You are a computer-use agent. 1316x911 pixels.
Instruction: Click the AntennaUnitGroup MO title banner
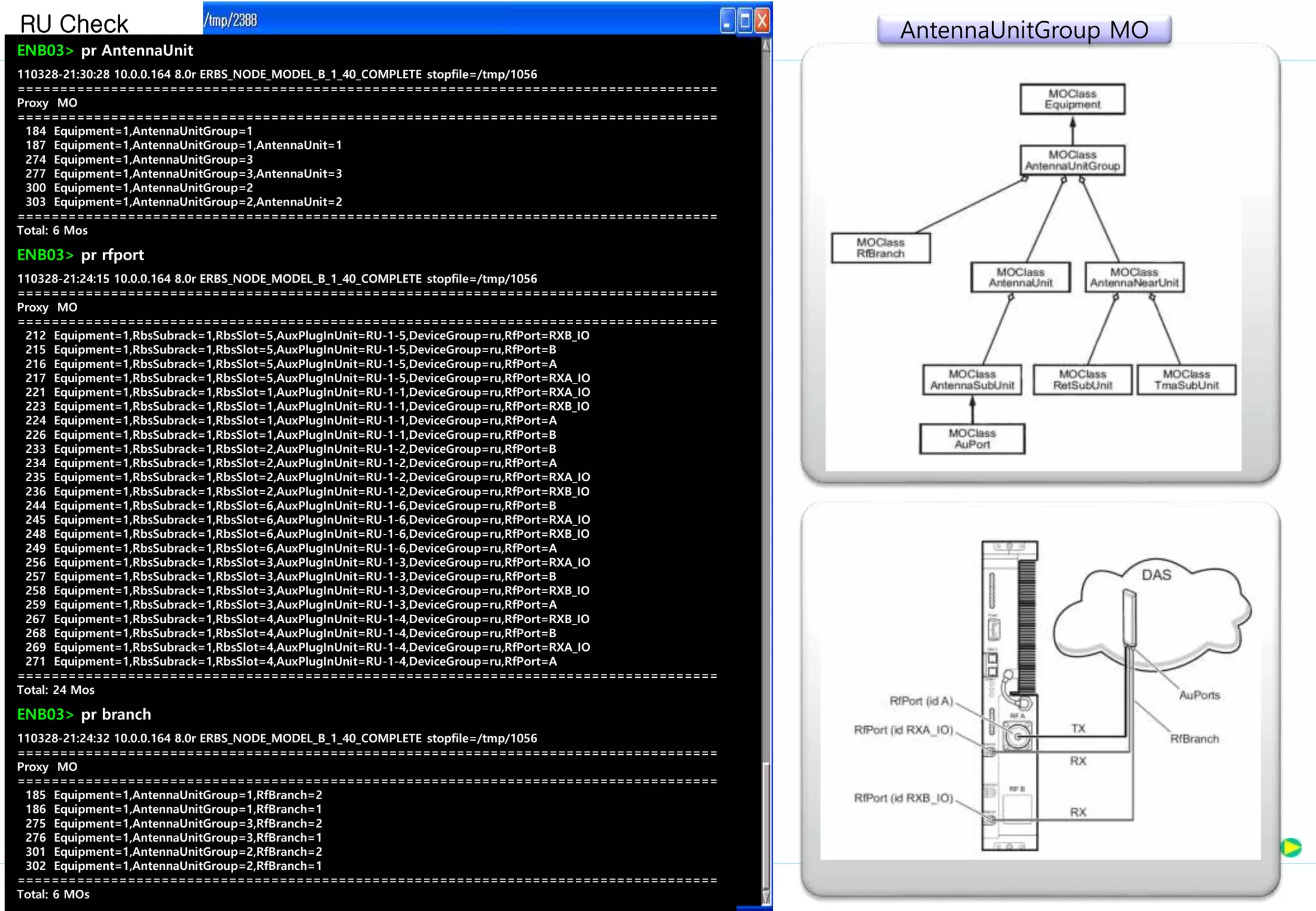point(1024,30)
